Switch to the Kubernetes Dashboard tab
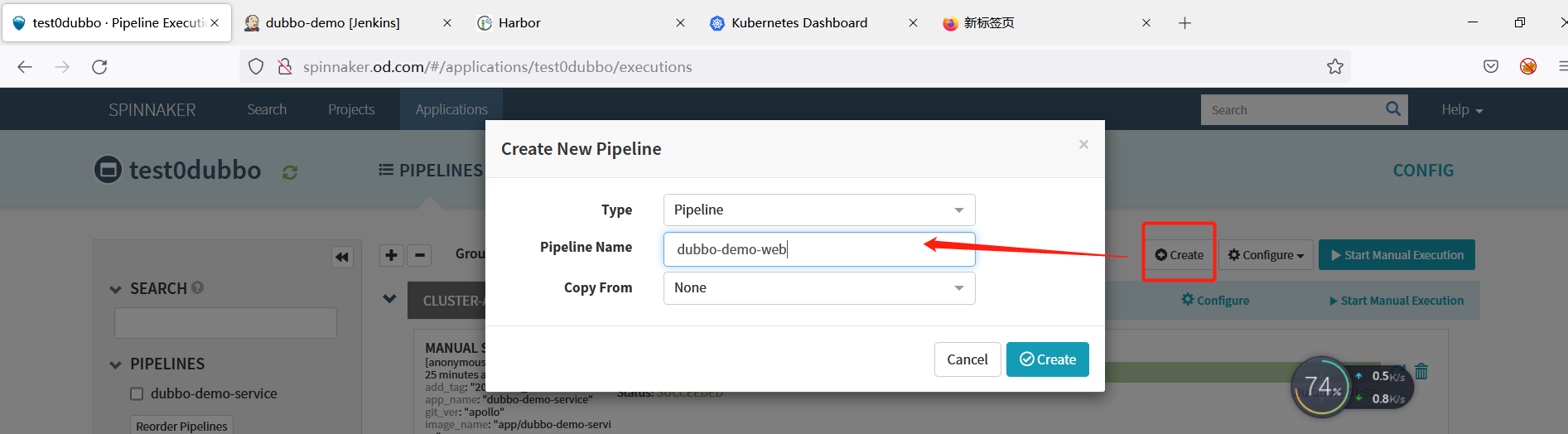The image size is (1568, 434). [798, 23]
